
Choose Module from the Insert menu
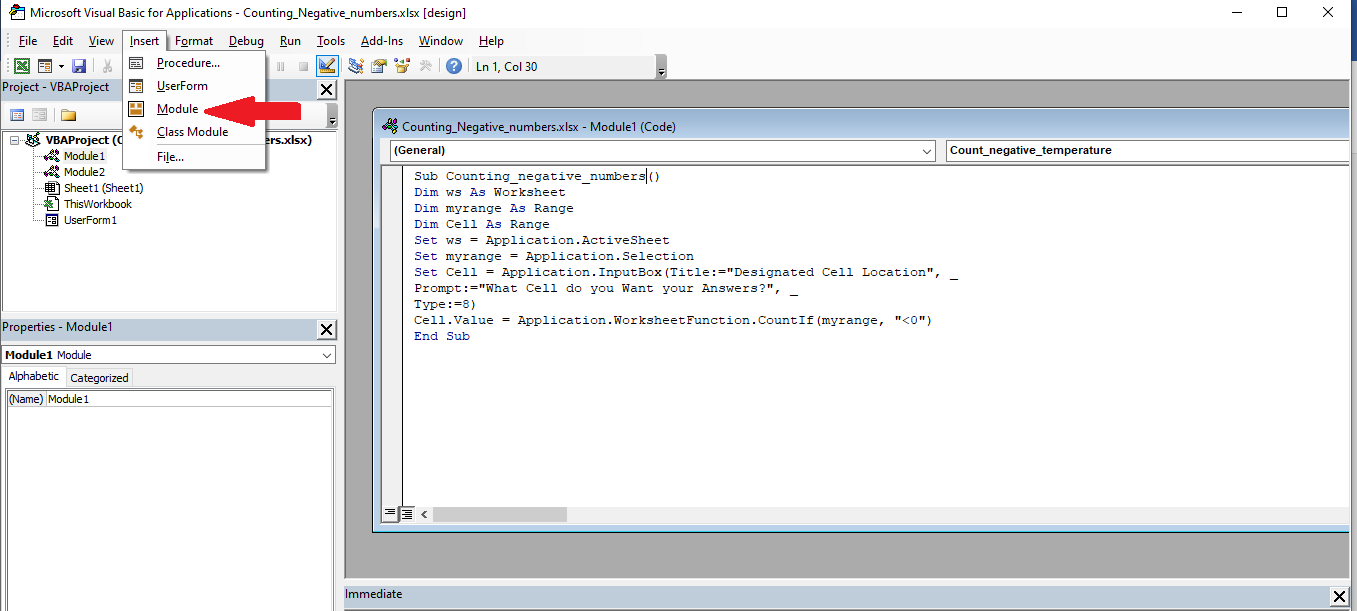click(177, 109)
